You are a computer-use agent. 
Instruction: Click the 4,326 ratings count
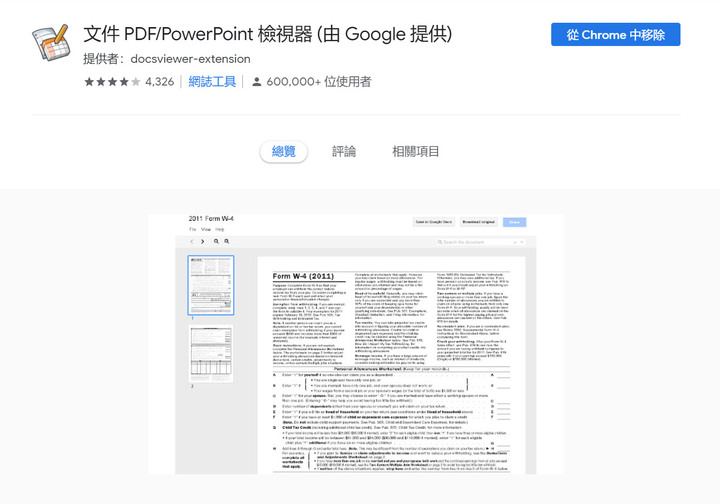click(159, 82)
